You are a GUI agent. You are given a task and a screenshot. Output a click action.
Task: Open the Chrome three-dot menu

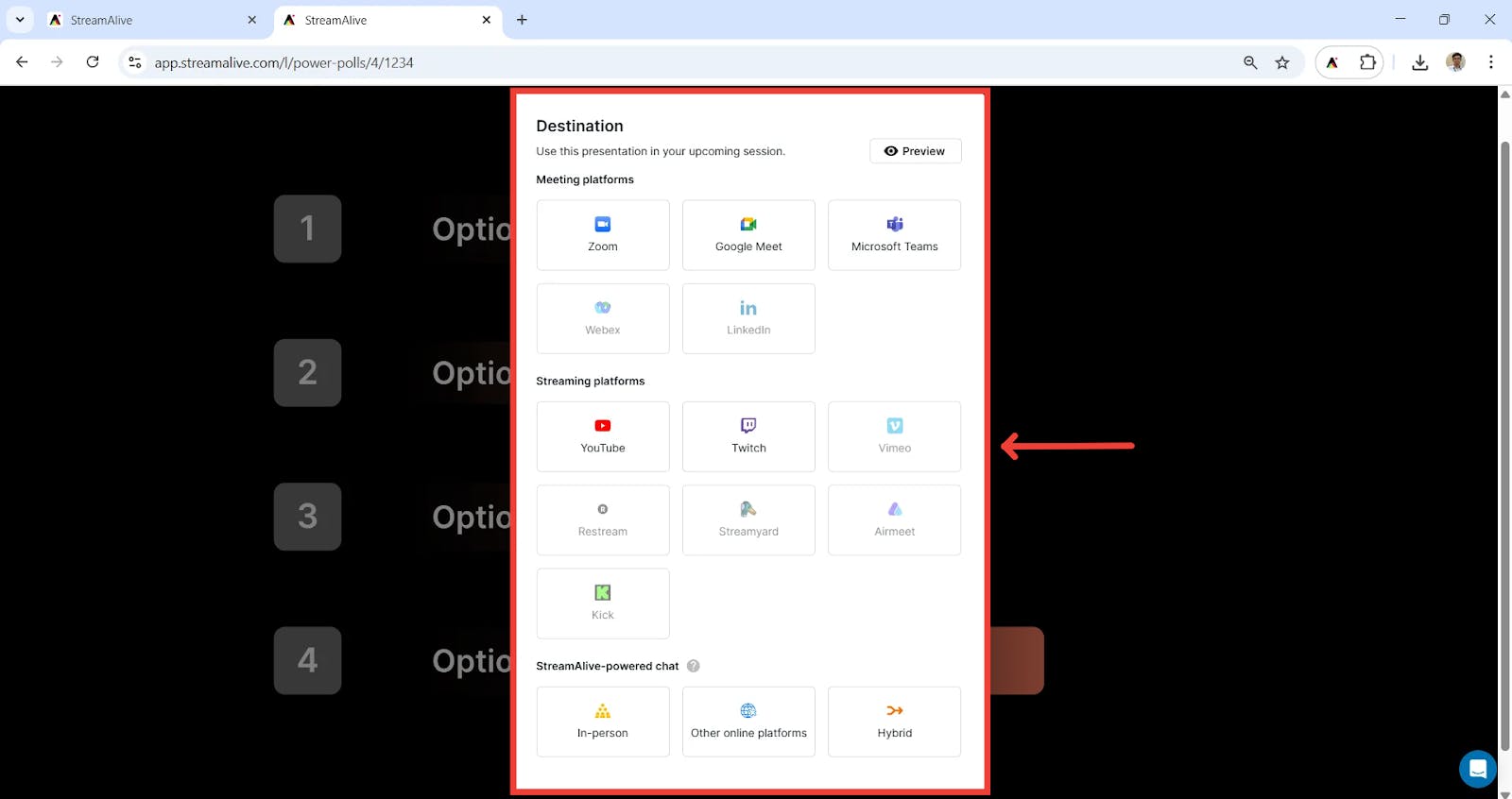click(x=1491, y=62)
